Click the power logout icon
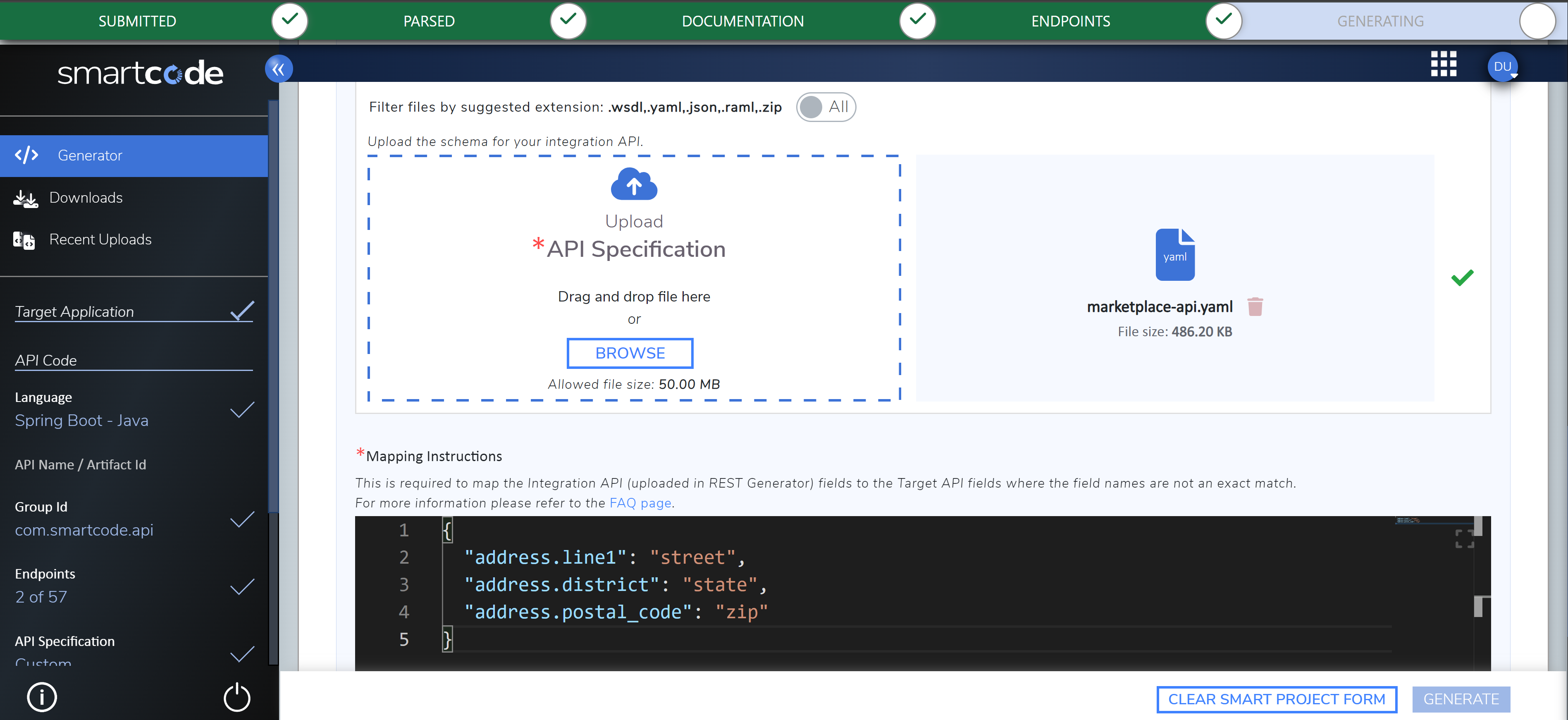Image resolution: width=1568 pixels, height=720 pixels. coord(237,697)
